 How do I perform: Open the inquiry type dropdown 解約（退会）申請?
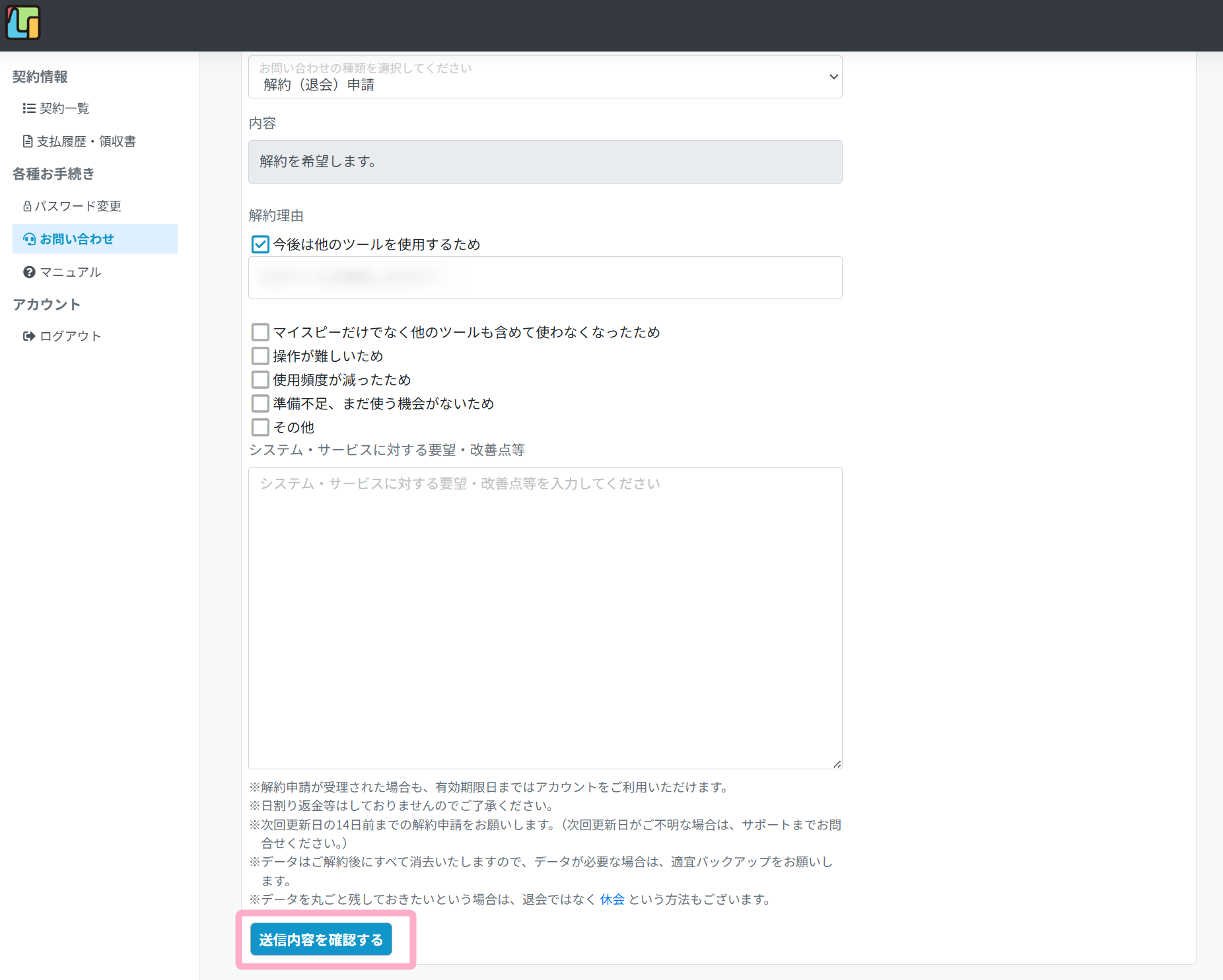[545, 77]
